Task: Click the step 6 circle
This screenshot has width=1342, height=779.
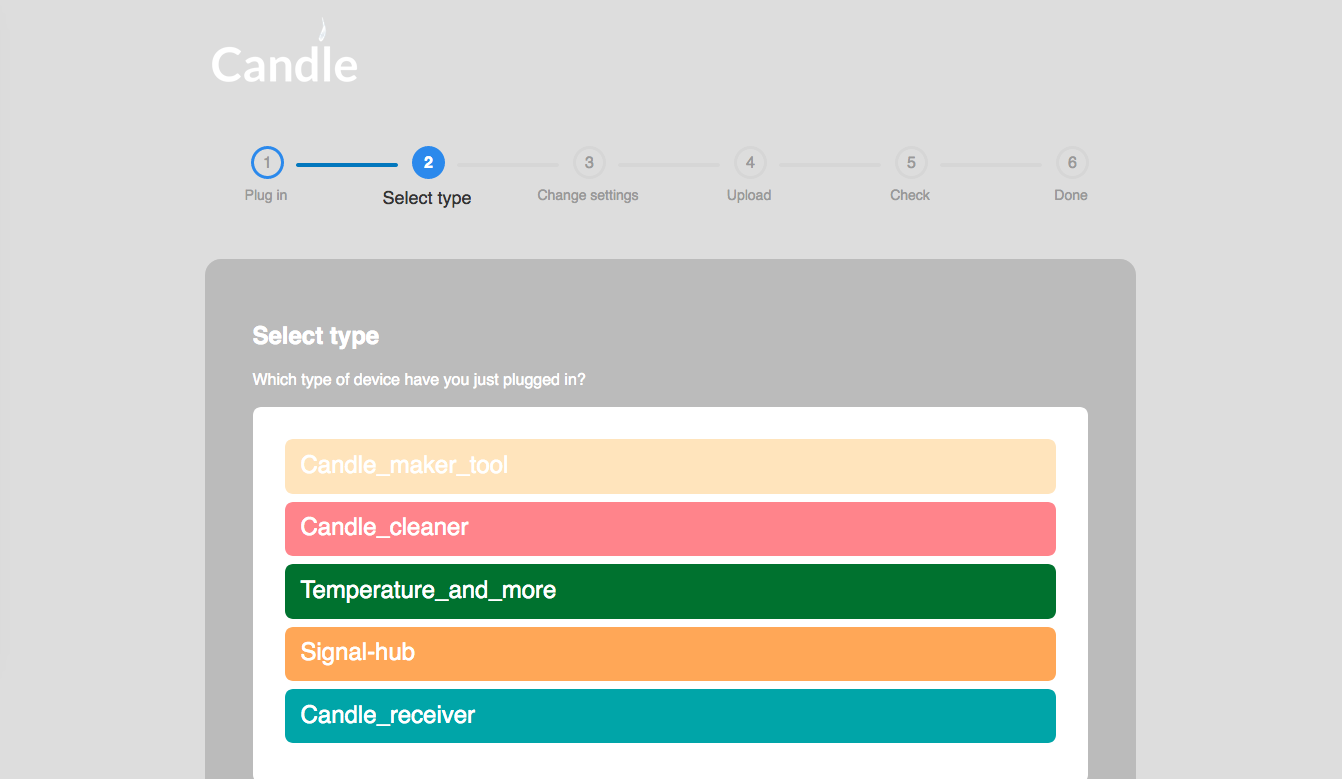Action: (1072, 163)
